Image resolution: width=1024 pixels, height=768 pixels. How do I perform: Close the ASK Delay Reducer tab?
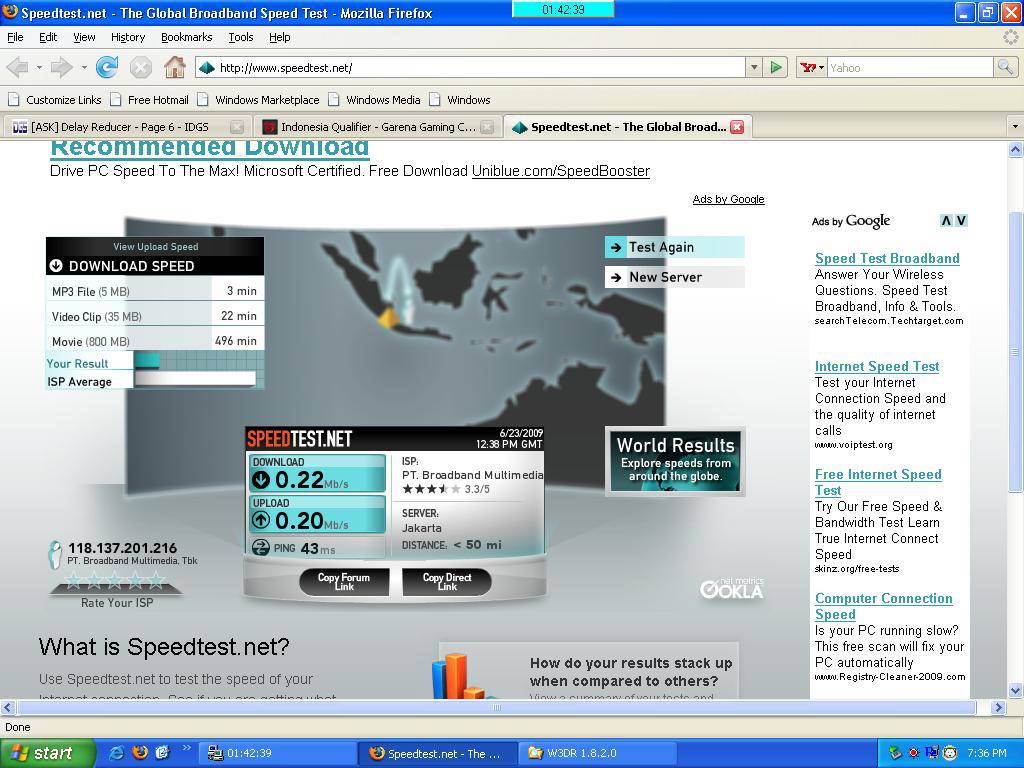[x=237, y=127]
